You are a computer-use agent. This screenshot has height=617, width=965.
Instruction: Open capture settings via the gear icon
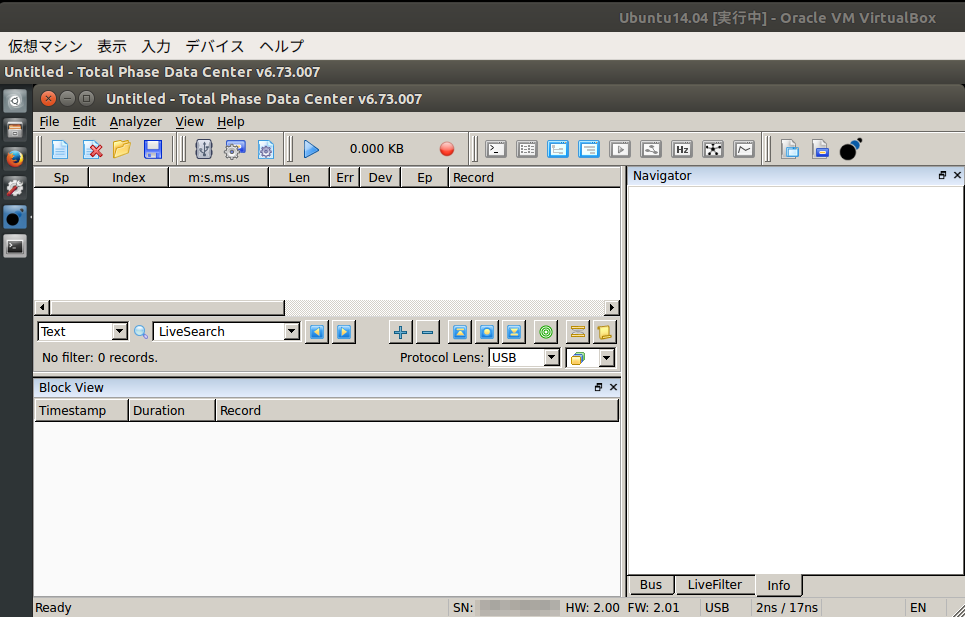[233, 148]
